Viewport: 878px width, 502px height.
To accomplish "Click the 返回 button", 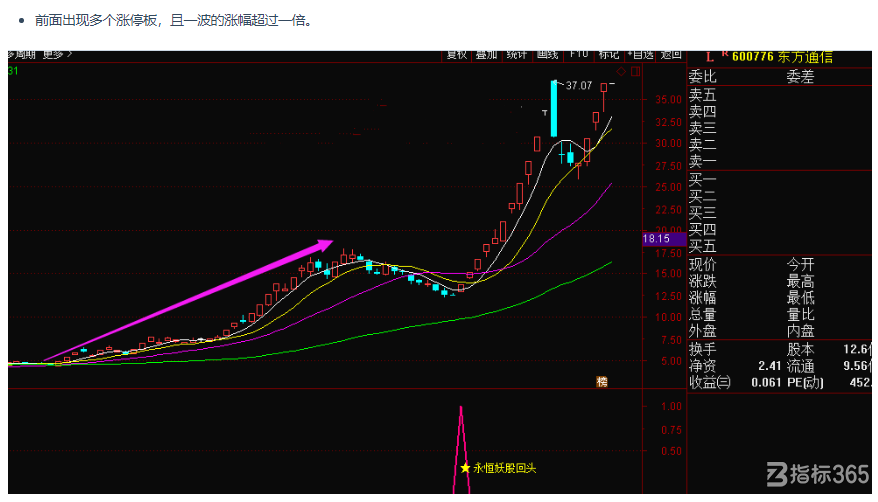I will pos(670,55).
